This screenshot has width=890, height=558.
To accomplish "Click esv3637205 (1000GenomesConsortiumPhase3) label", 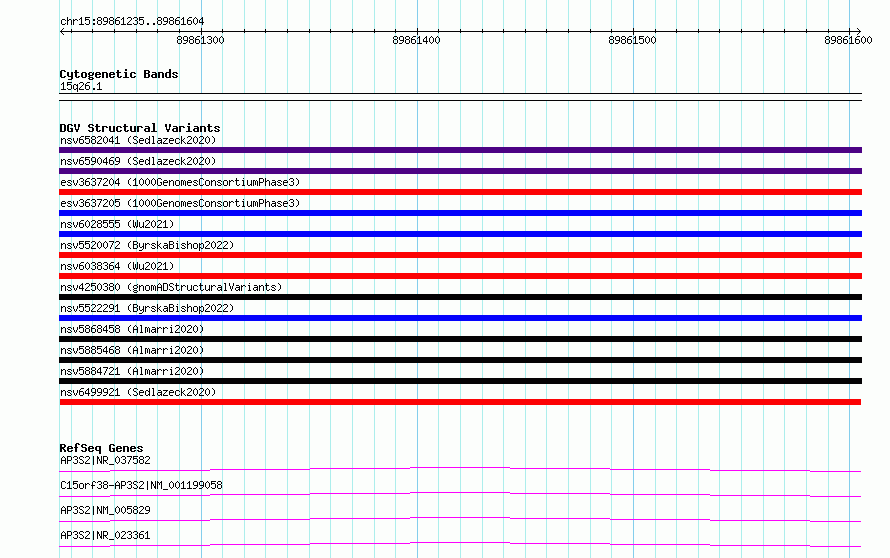I will [180, 203].
